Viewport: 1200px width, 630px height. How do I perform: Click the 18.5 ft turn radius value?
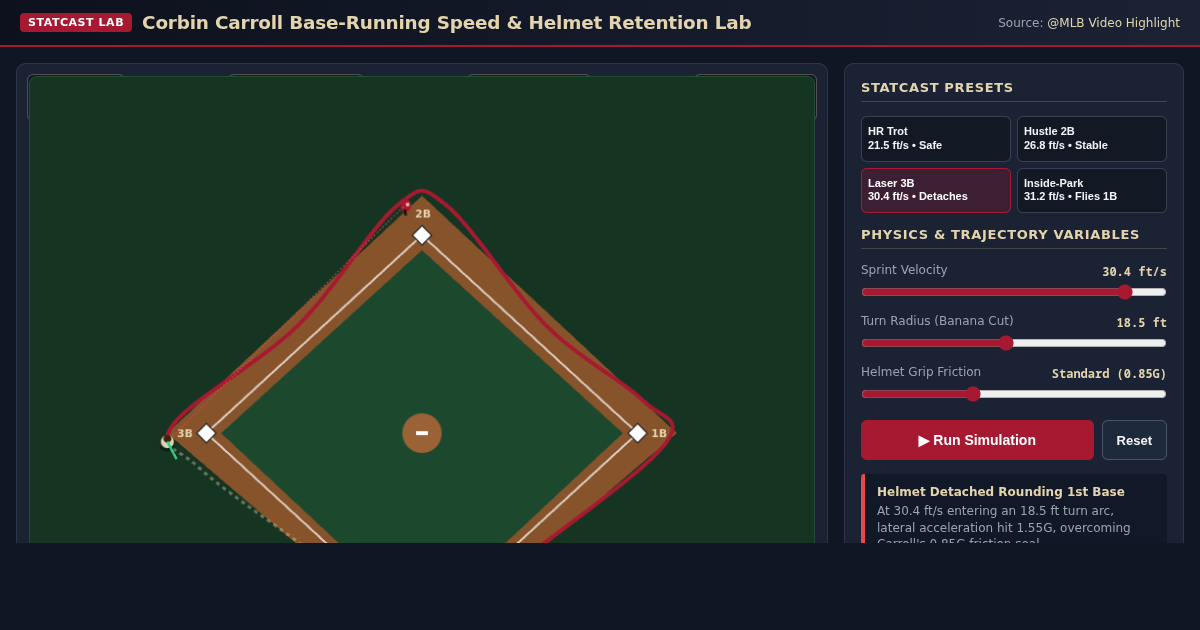(x=1141, y=323)
